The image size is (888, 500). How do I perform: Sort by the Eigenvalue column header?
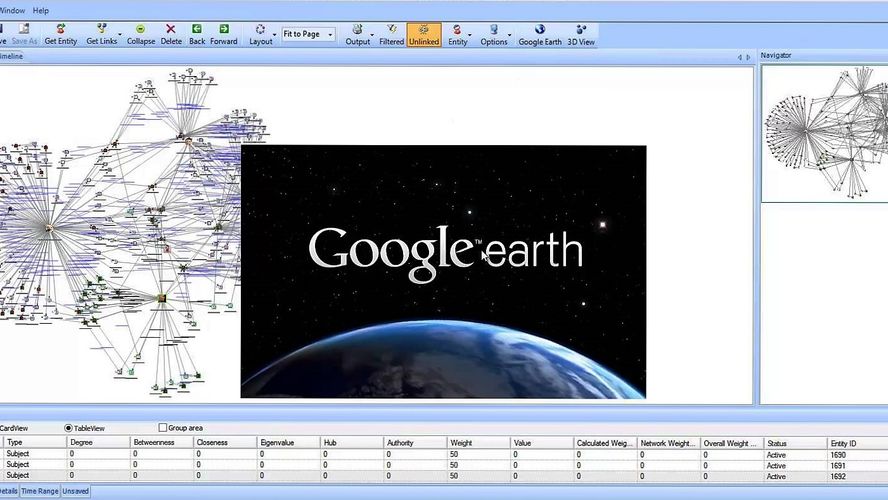(x=289, y=442)
